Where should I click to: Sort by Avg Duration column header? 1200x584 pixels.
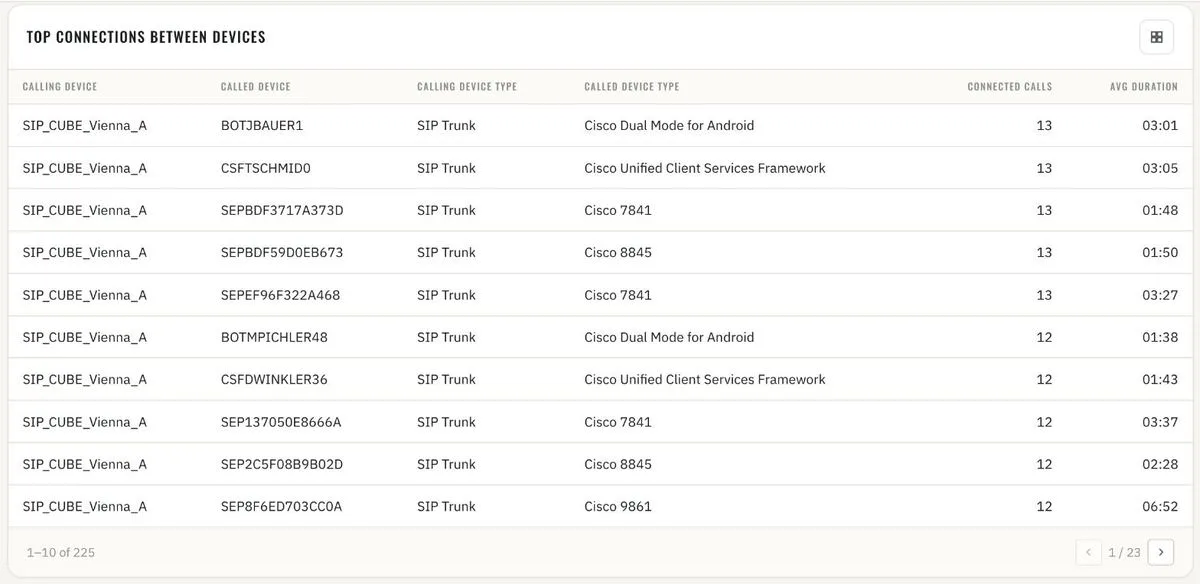[x=1144, y=87]
